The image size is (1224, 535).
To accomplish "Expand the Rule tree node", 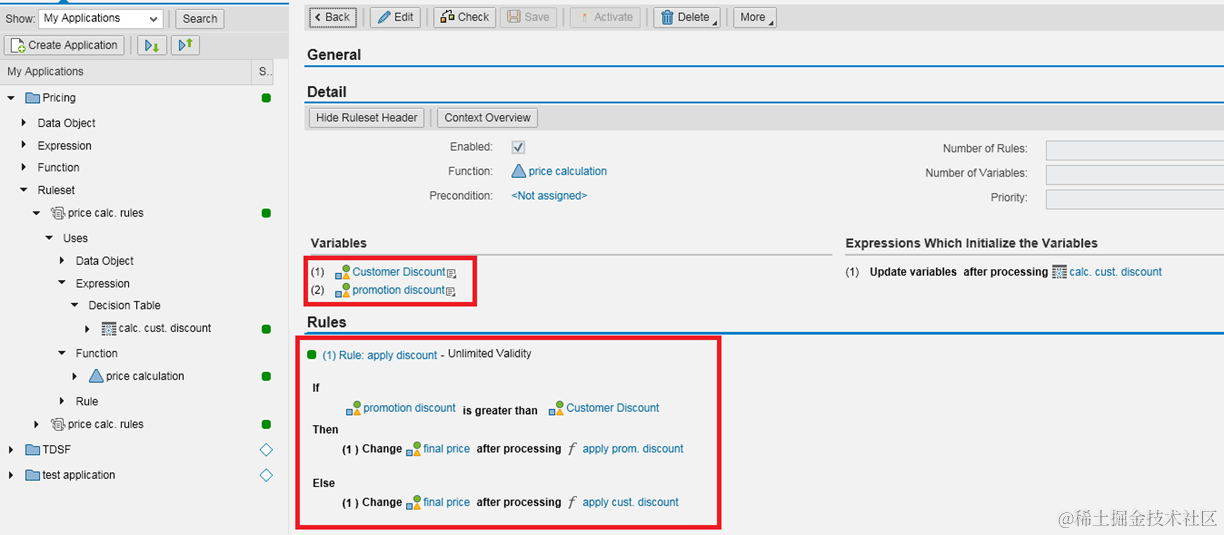I will (x=62, y=401).
